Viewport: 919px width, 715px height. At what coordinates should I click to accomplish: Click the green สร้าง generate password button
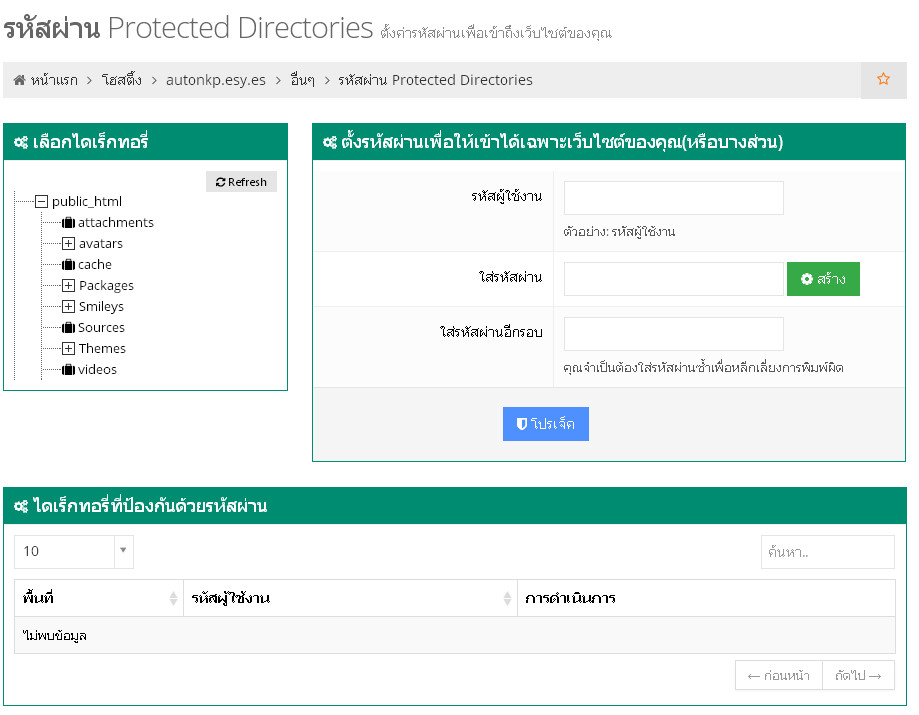tap(823, 279)
